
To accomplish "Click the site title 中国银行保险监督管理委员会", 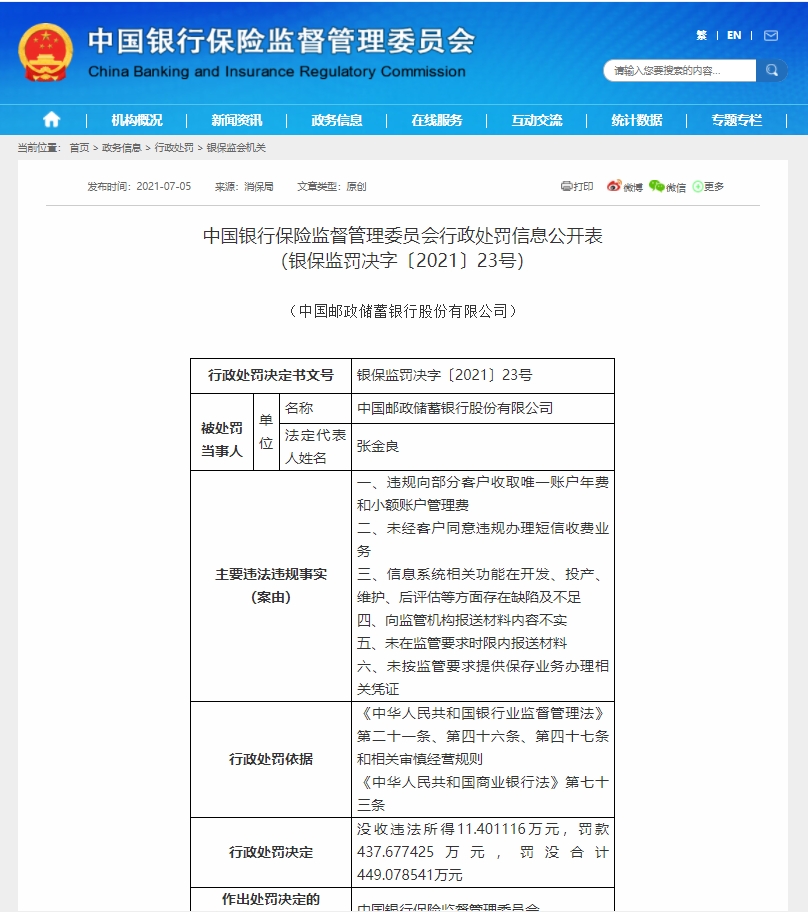I will [282, 41].
